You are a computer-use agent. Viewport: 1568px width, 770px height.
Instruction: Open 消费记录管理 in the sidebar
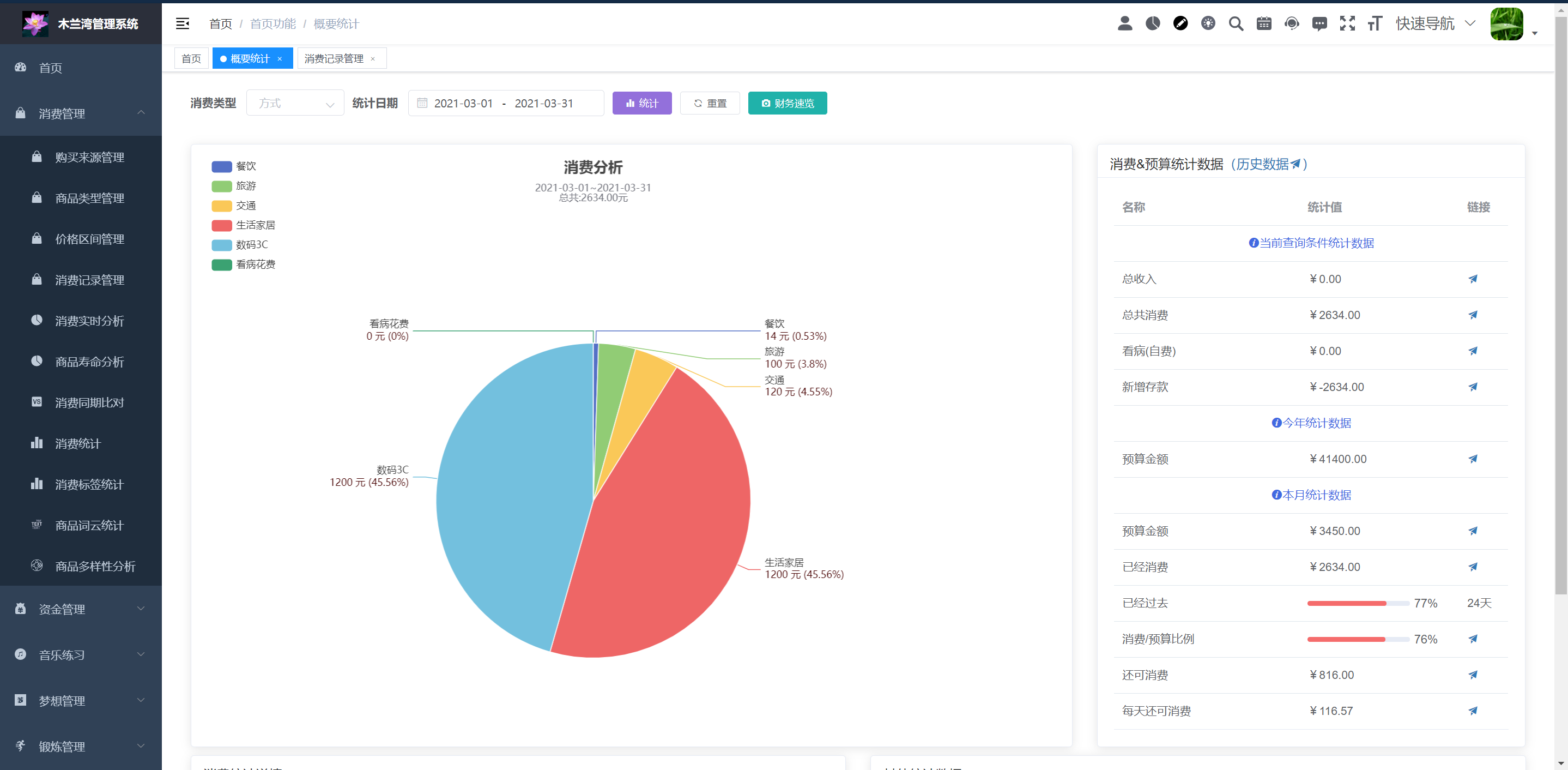(x=81, y=279)
